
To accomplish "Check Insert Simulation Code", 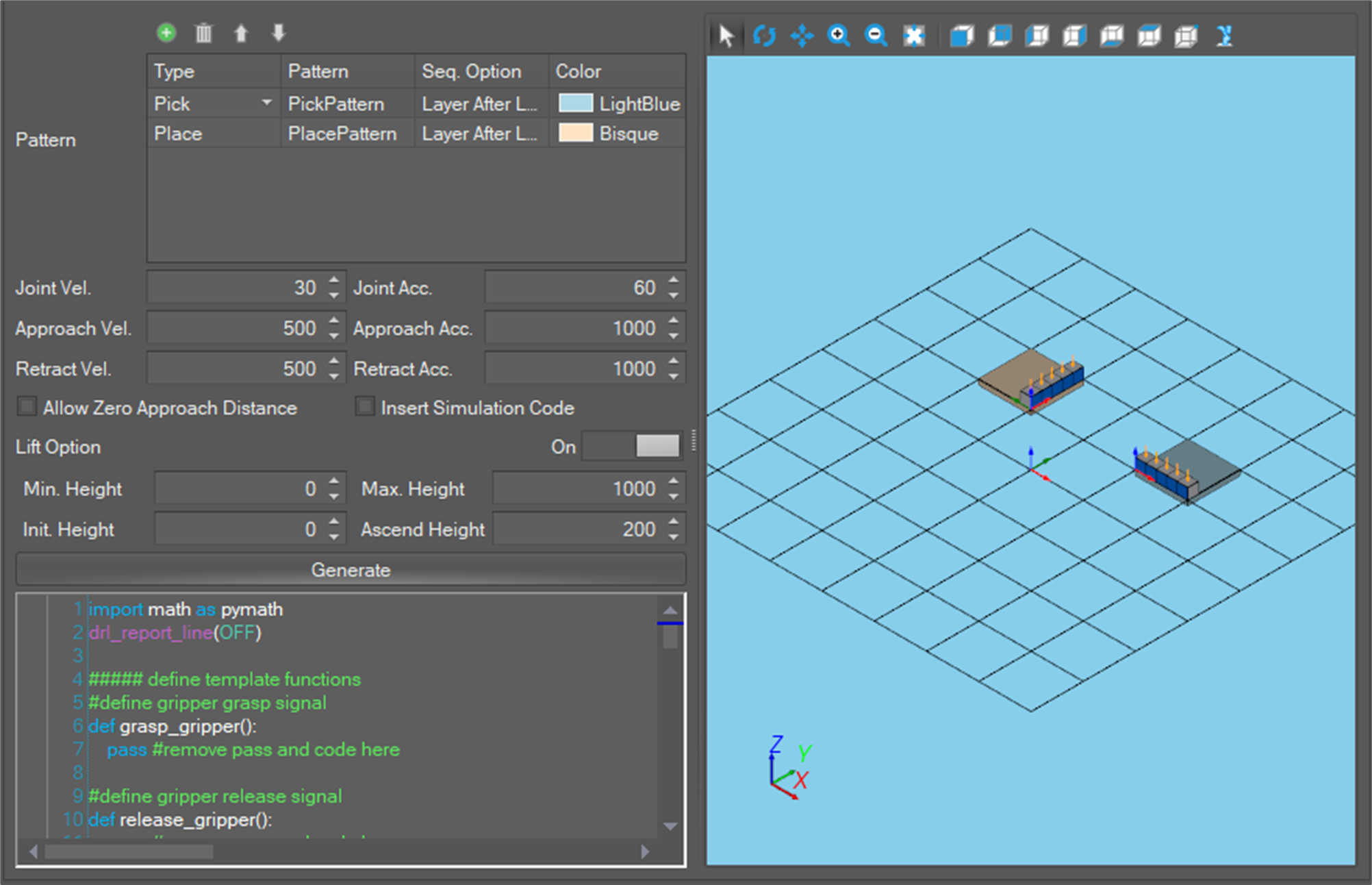I will tap(364, 407).
